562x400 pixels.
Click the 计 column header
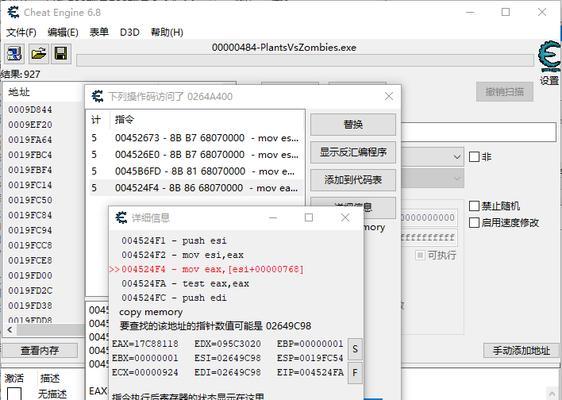tap(96, 119)
